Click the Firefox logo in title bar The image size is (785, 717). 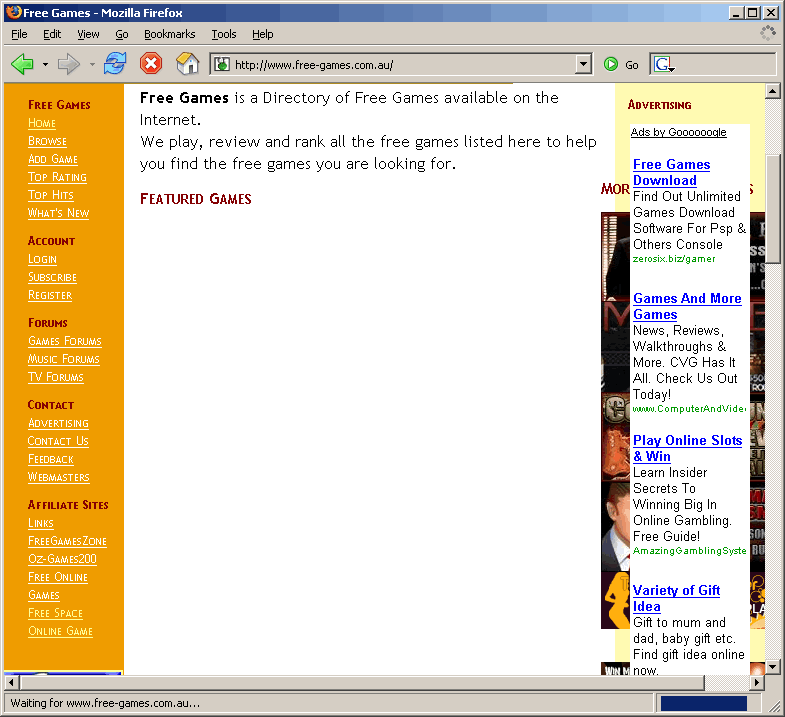click(13, 12)
